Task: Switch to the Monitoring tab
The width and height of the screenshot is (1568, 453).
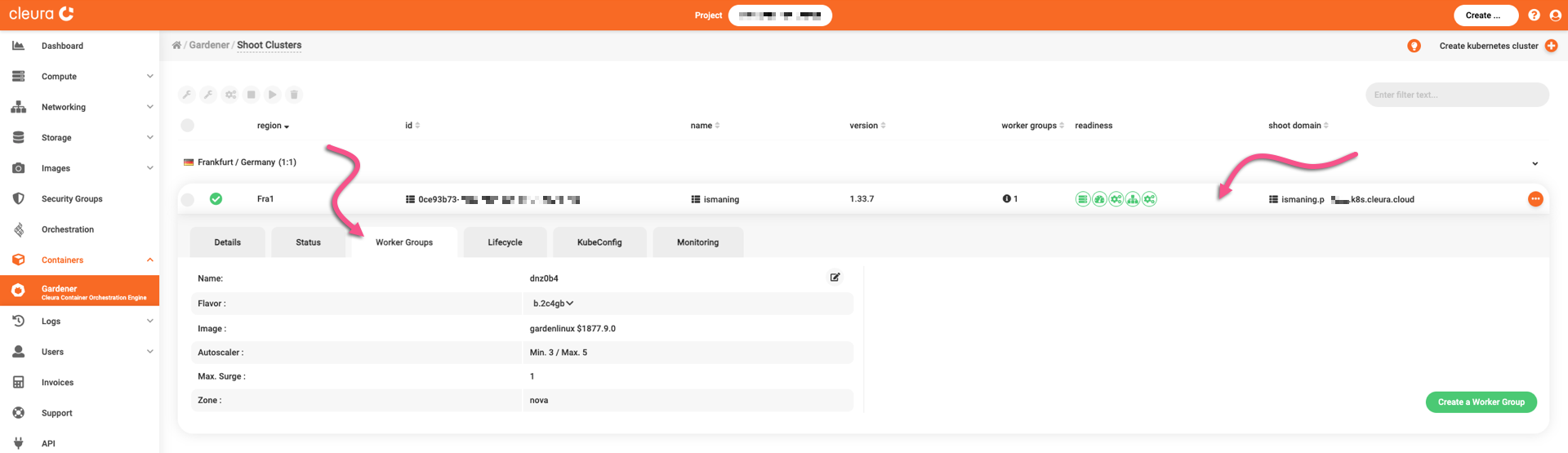Action: point(698,242)
